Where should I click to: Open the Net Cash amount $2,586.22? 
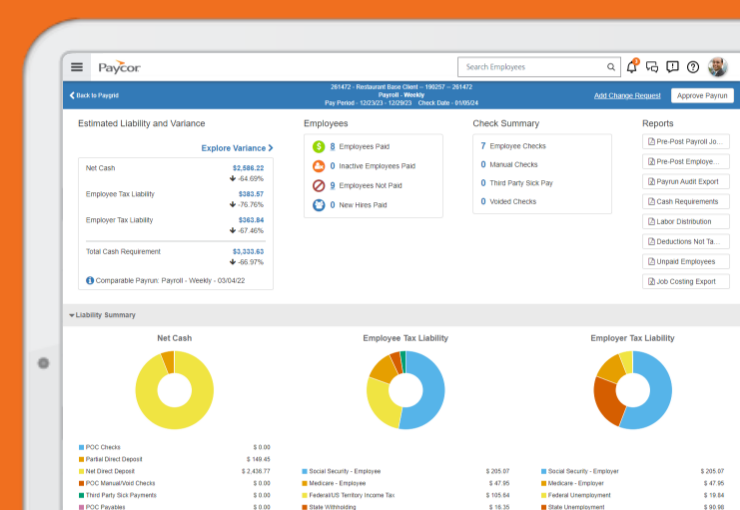coord(248,168)
